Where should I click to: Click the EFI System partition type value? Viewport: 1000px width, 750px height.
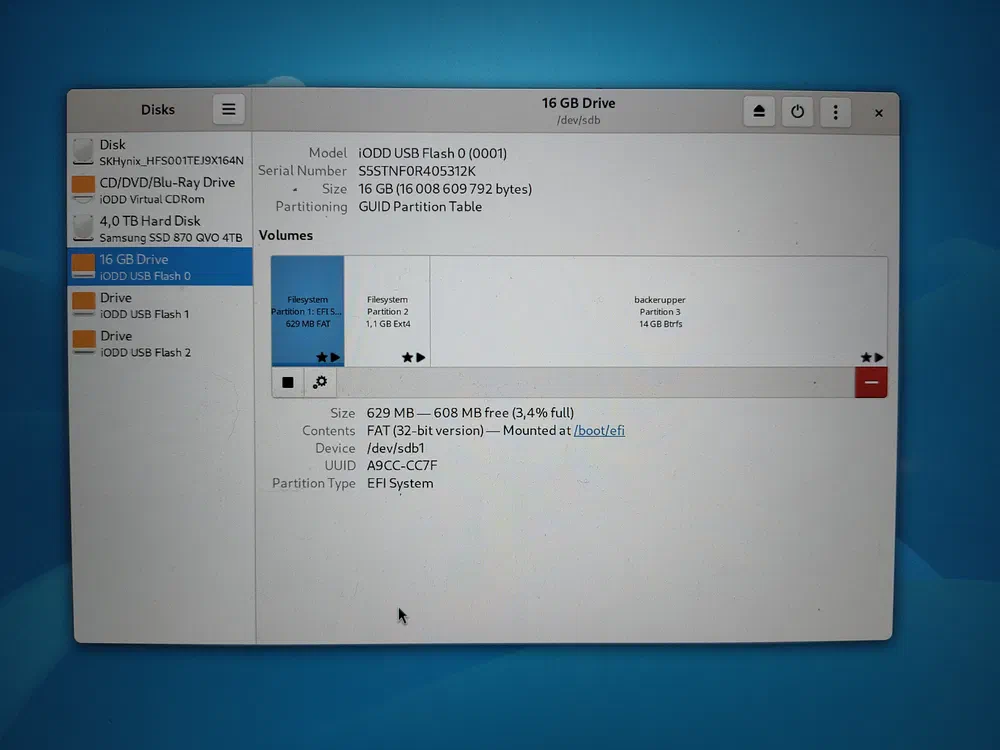coord(400,483)
